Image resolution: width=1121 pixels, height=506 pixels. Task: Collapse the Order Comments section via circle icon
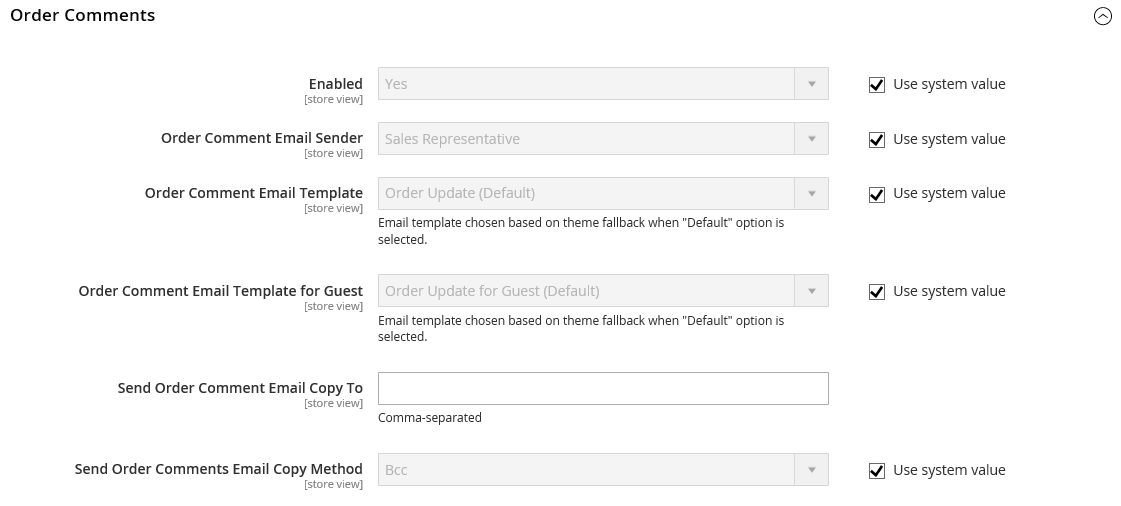(1102, 16)
